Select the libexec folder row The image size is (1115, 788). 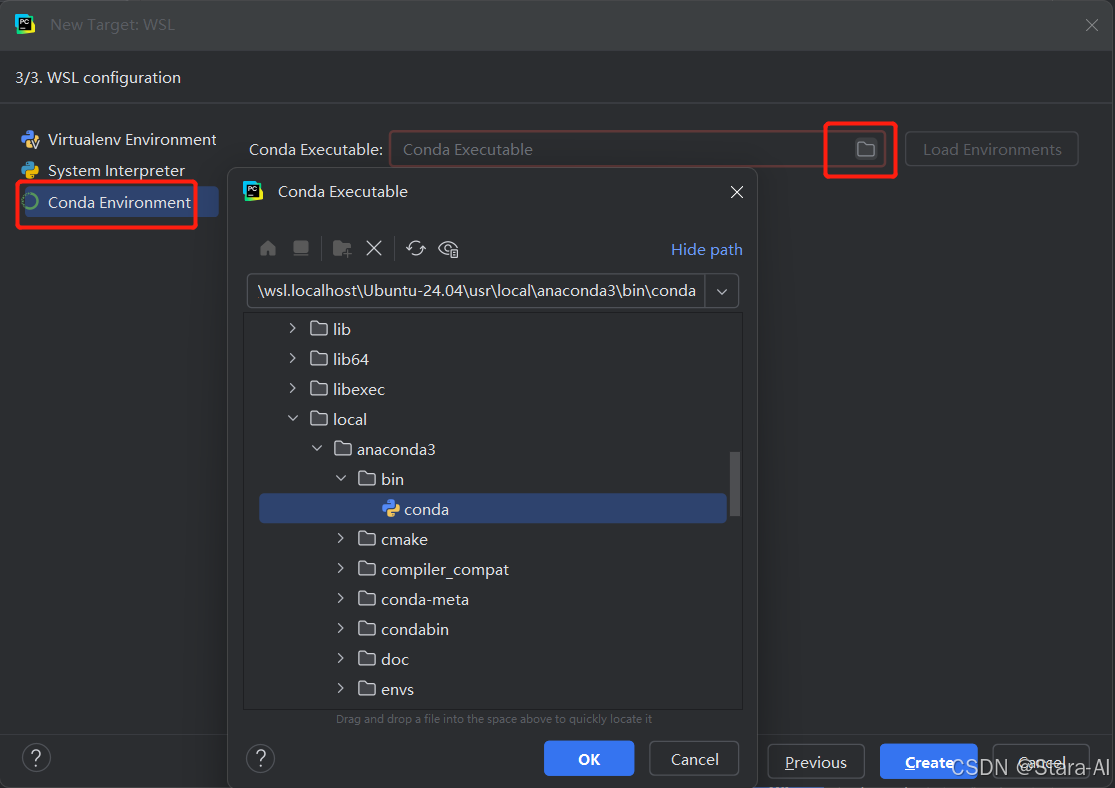tap(492, 389)
